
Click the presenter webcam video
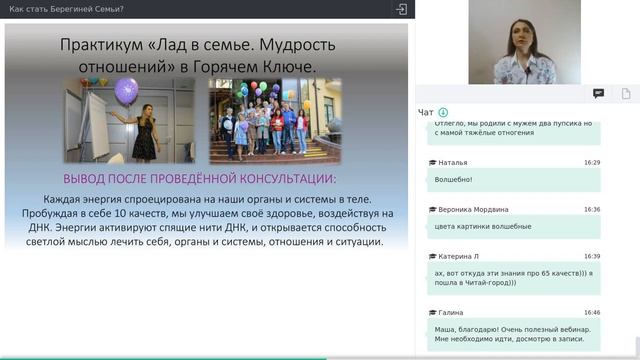pyautogui.click(x=524, y=42)
